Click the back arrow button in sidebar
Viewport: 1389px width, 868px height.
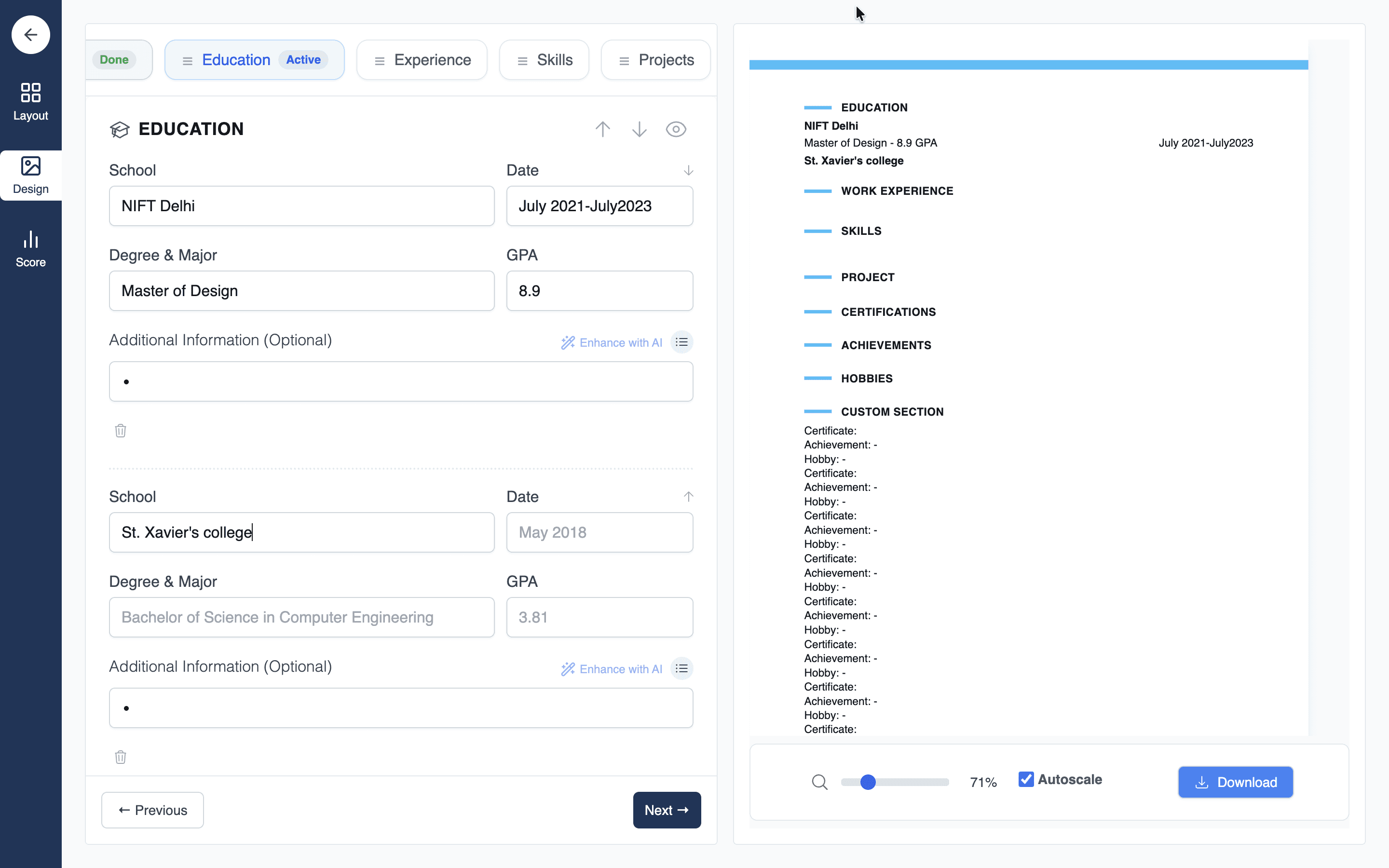coord(31,35)
